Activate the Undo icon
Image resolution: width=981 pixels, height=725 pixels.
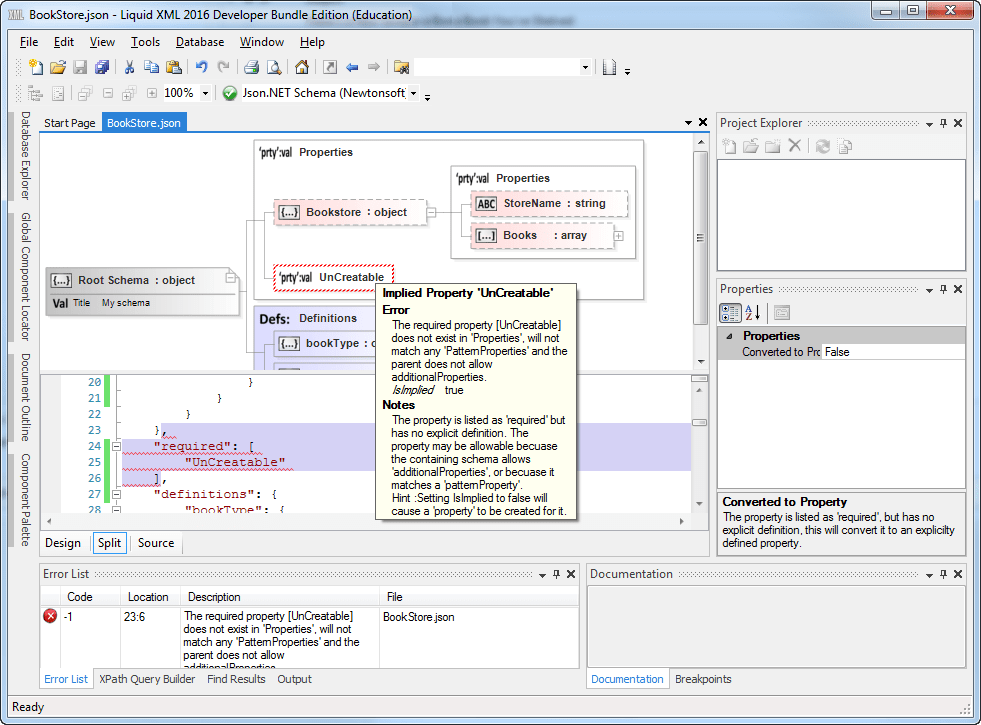(x=201, y=67)
